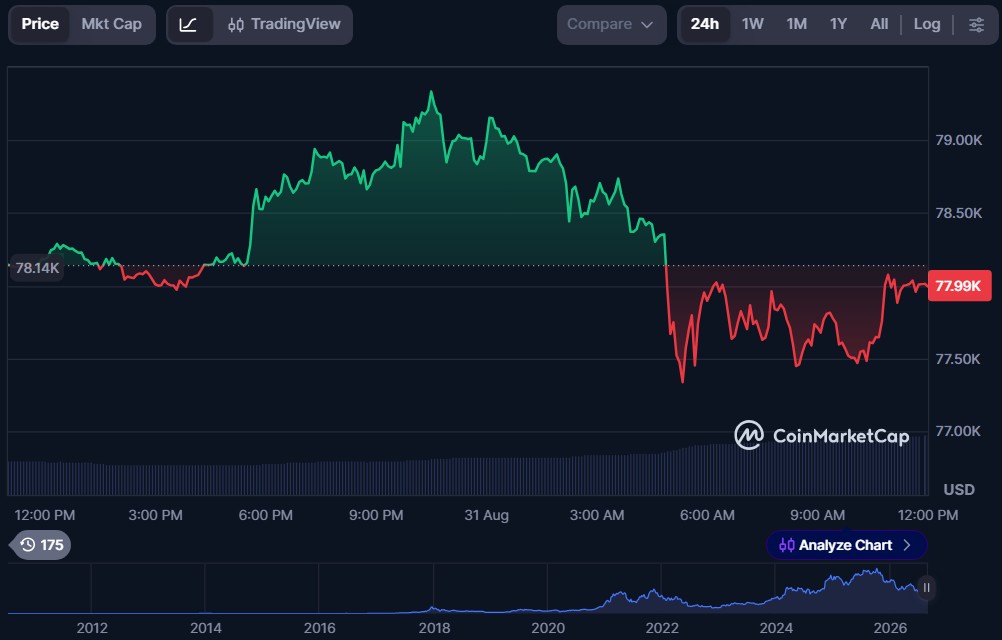
Task: Choose the All time range
Action: pyautogui.click(x=879, y=25)
